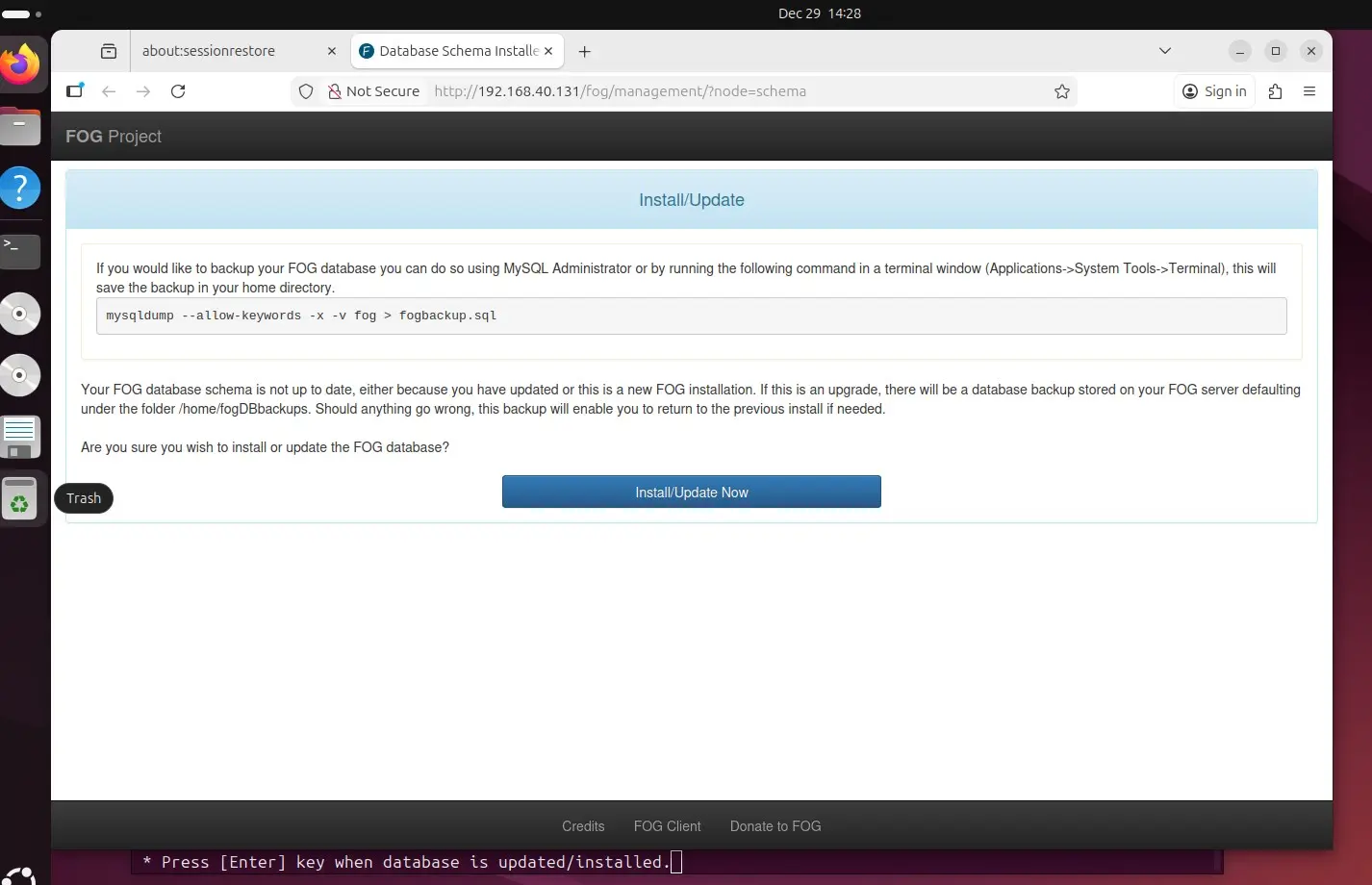
Task: Open the clock Dec 29 14:28
Action: 820,13
